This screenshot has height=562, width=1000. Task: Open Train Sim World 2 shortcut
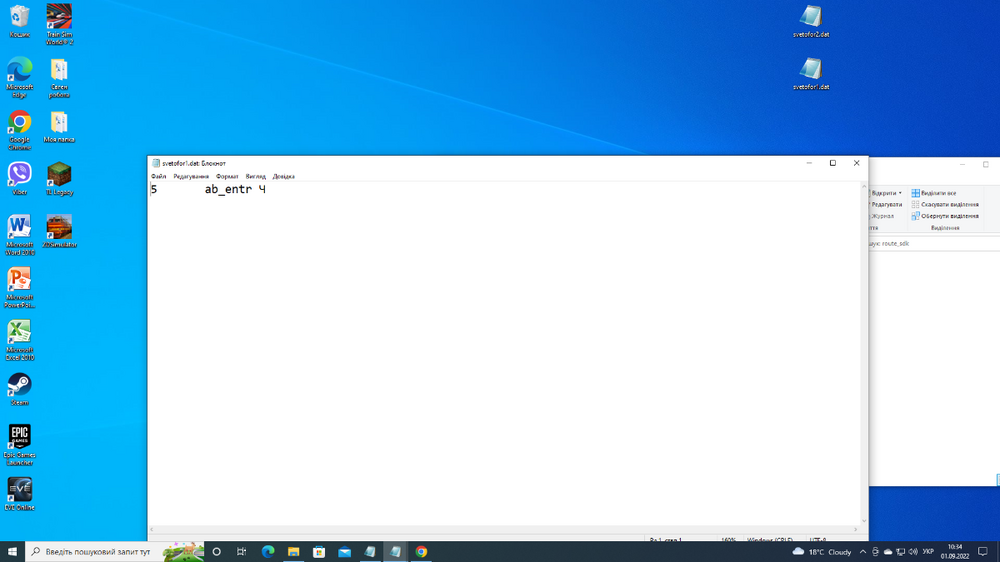coord(59,18)
